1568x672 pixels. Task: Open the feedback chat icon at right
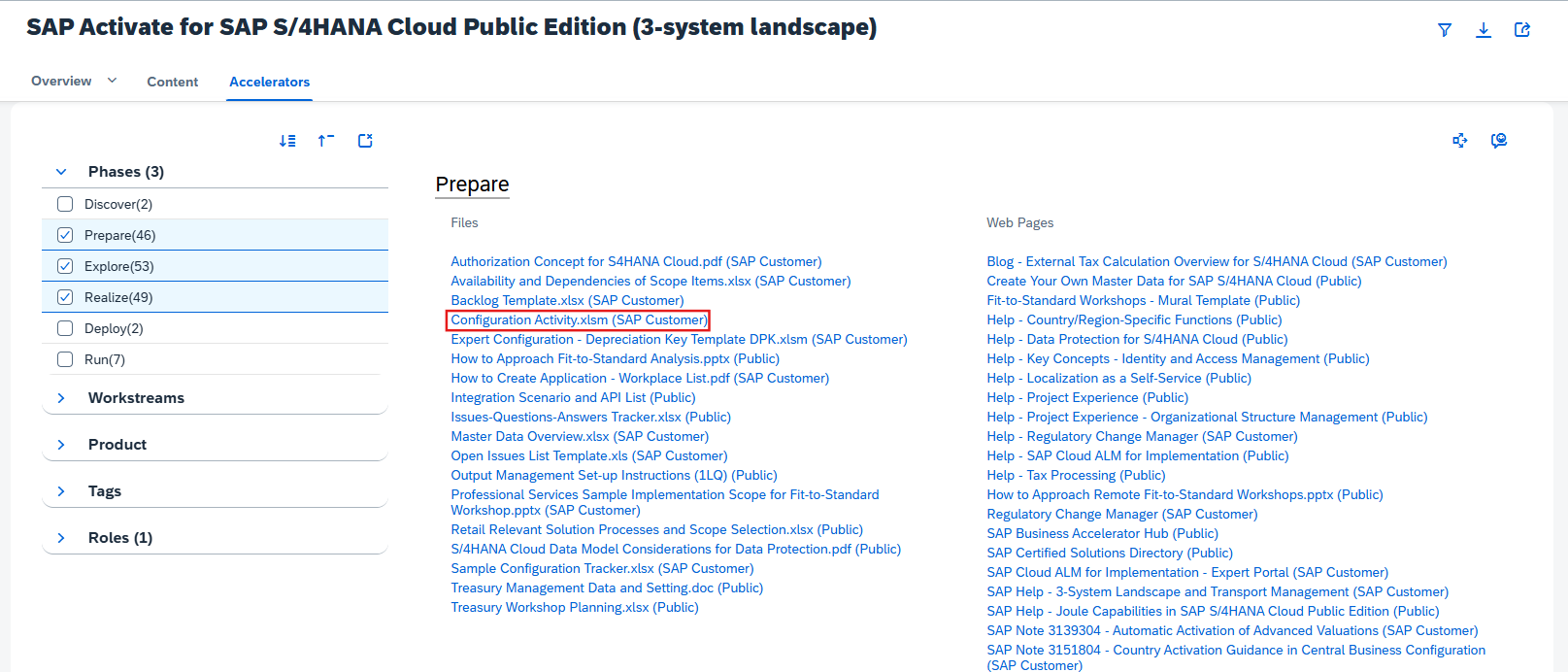(x=1499, y=141)
